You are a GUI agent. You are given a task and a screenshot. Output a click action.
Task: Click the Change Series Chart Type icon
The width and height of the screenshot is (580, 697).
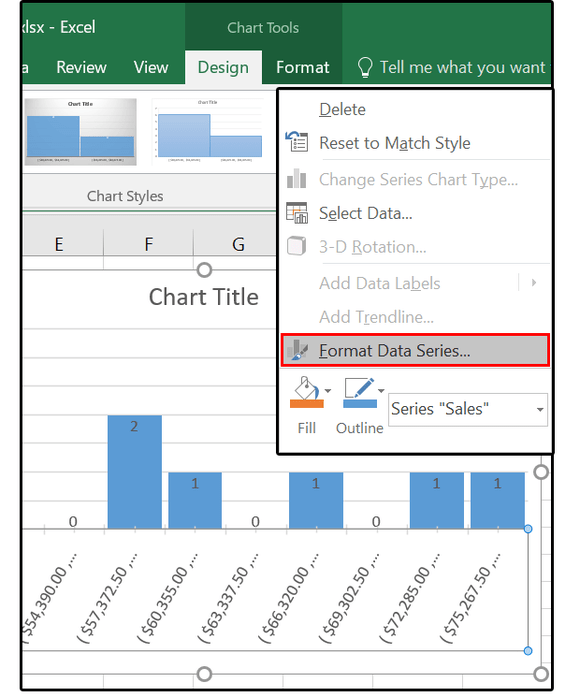pyautogui.click(x=296, y=179)
